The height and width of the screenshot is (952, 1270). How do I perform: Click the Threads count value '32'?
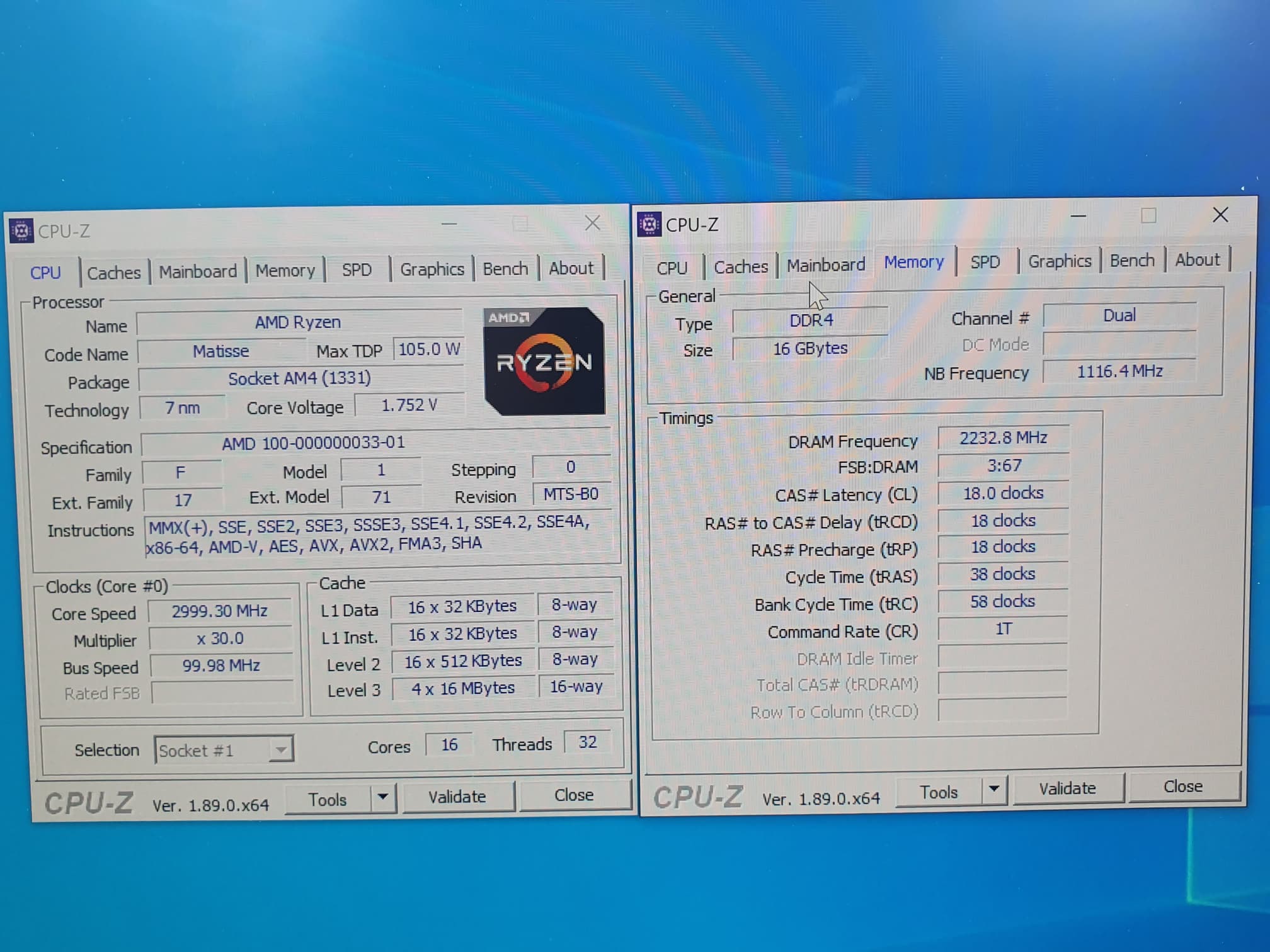(x=587, y=742)
